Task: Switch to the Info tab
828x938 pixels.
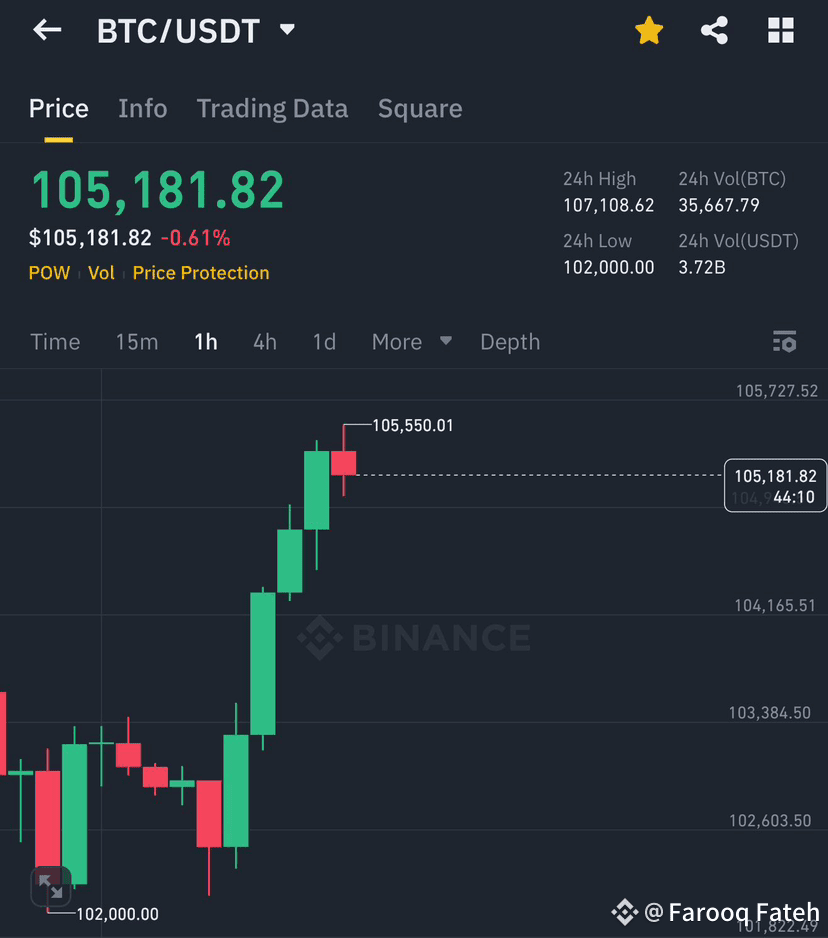Action: [x=142, y=109]
